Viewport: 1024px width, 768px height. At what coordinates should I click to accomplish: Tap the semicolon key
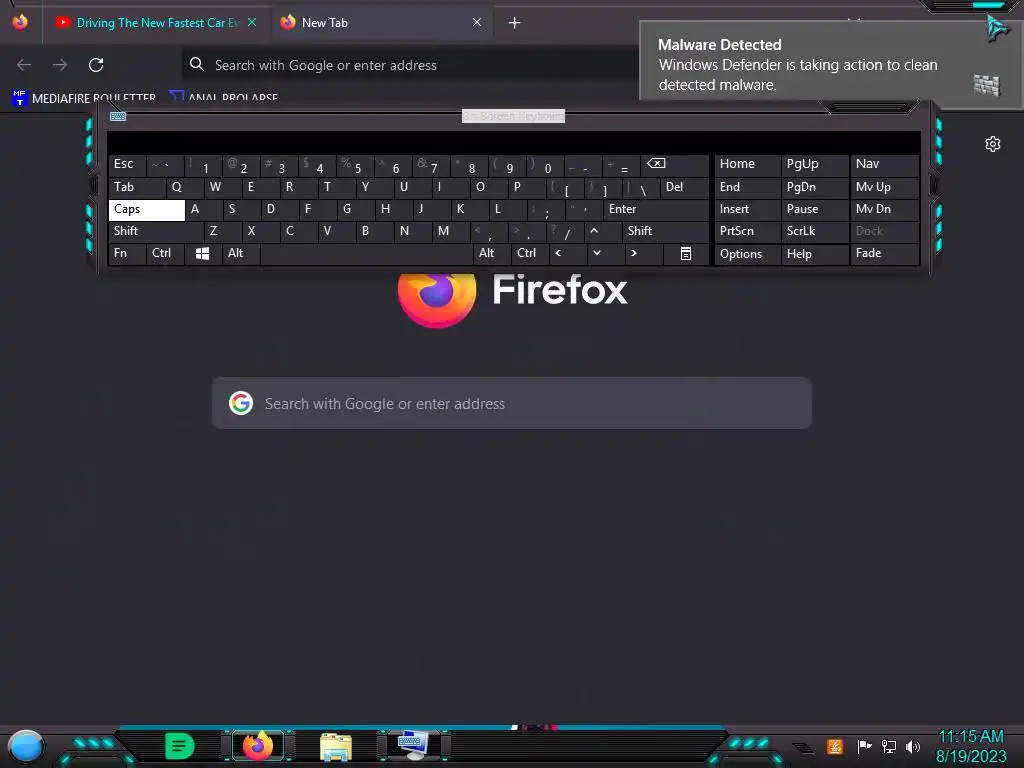click(x=546, y=210)
